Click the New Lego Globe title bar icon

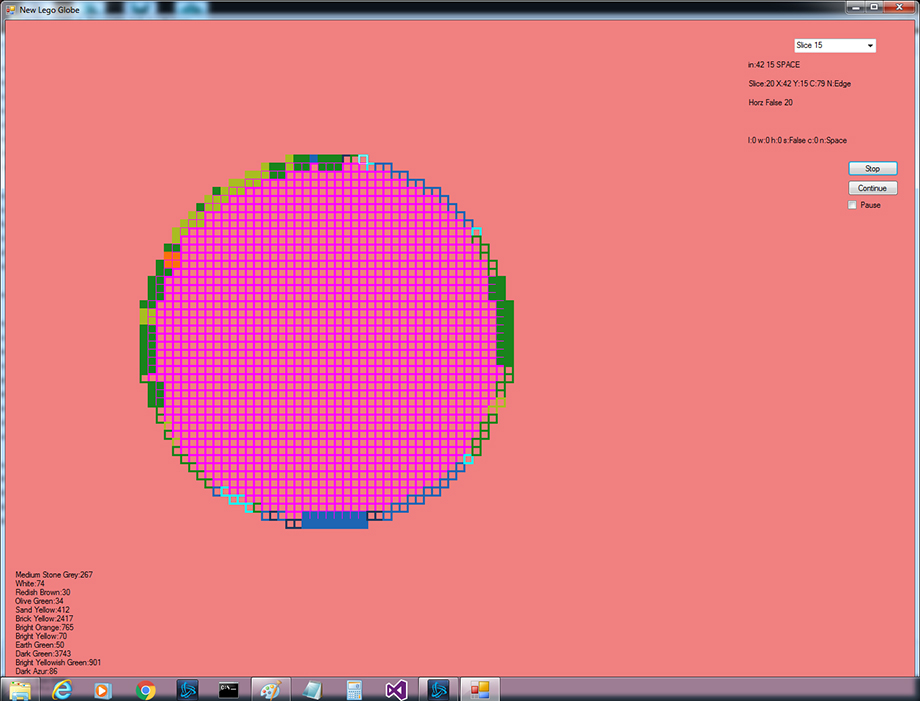(10, 8)
